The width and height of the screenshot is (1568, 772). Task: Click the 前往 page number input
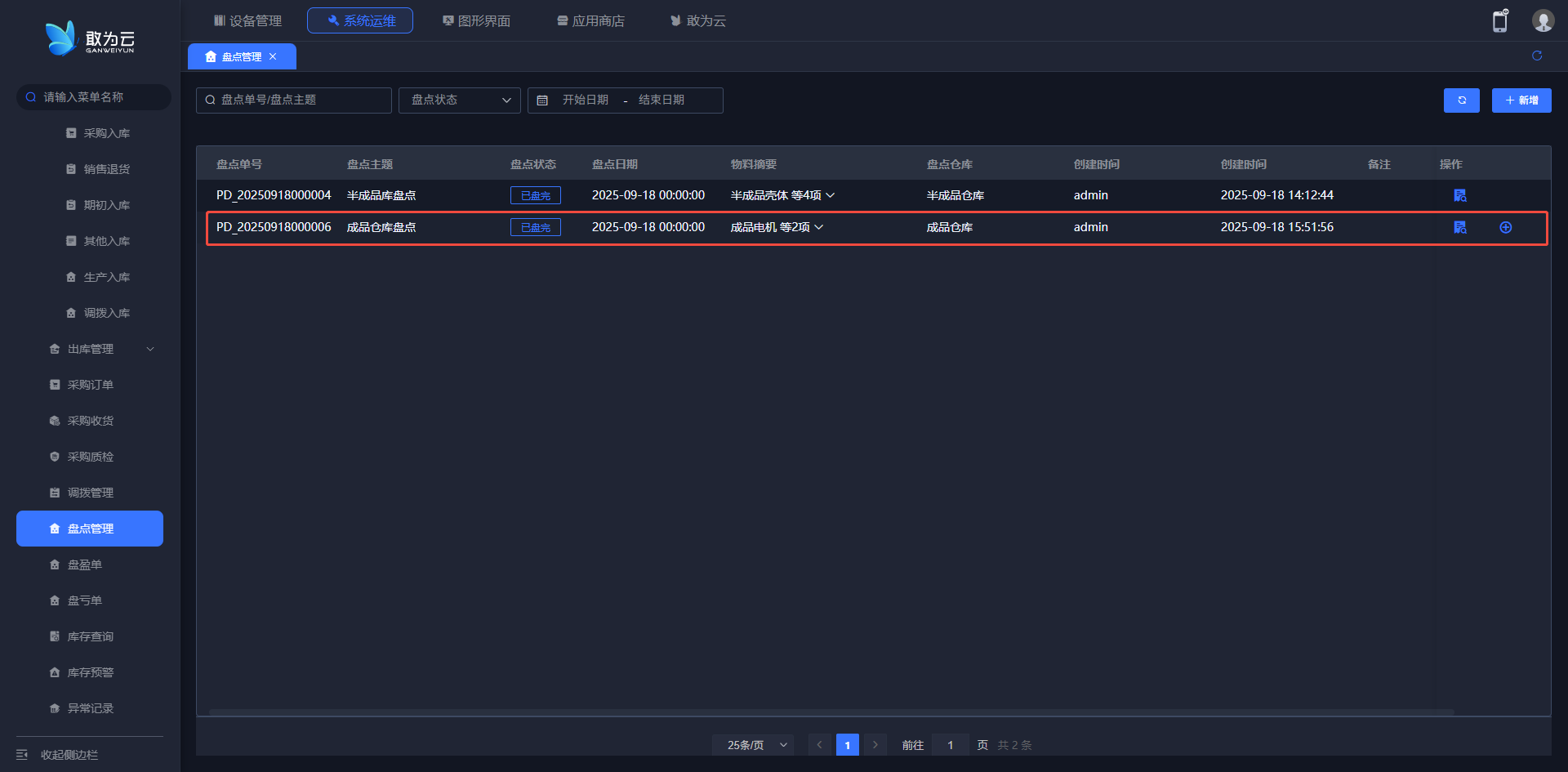click(x=951, y=745)
